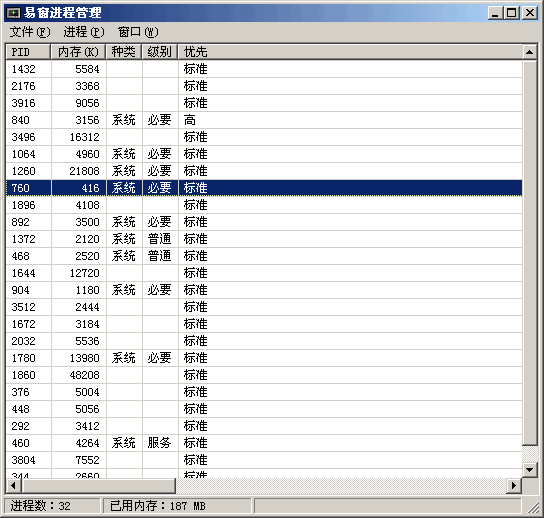Click memory value 12720
Screen dimensions: 544x518
click(x=84, y=273)
